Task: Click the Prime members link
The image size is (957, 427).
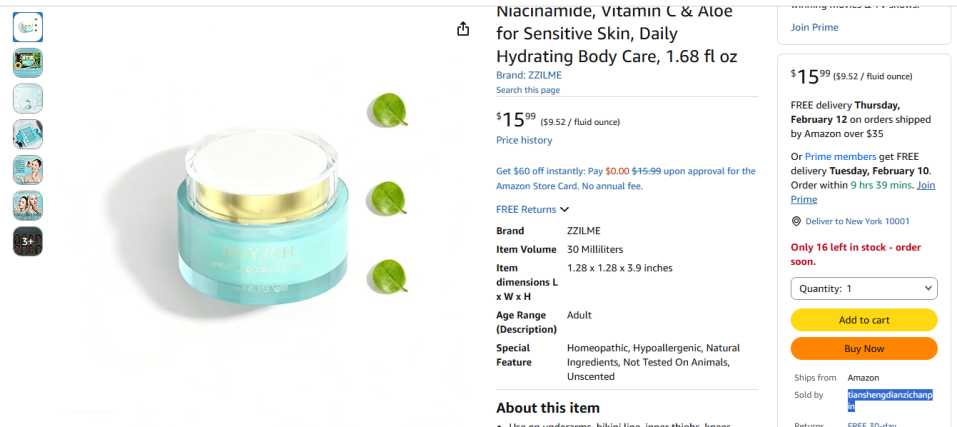Action: (x=840, y=157)
